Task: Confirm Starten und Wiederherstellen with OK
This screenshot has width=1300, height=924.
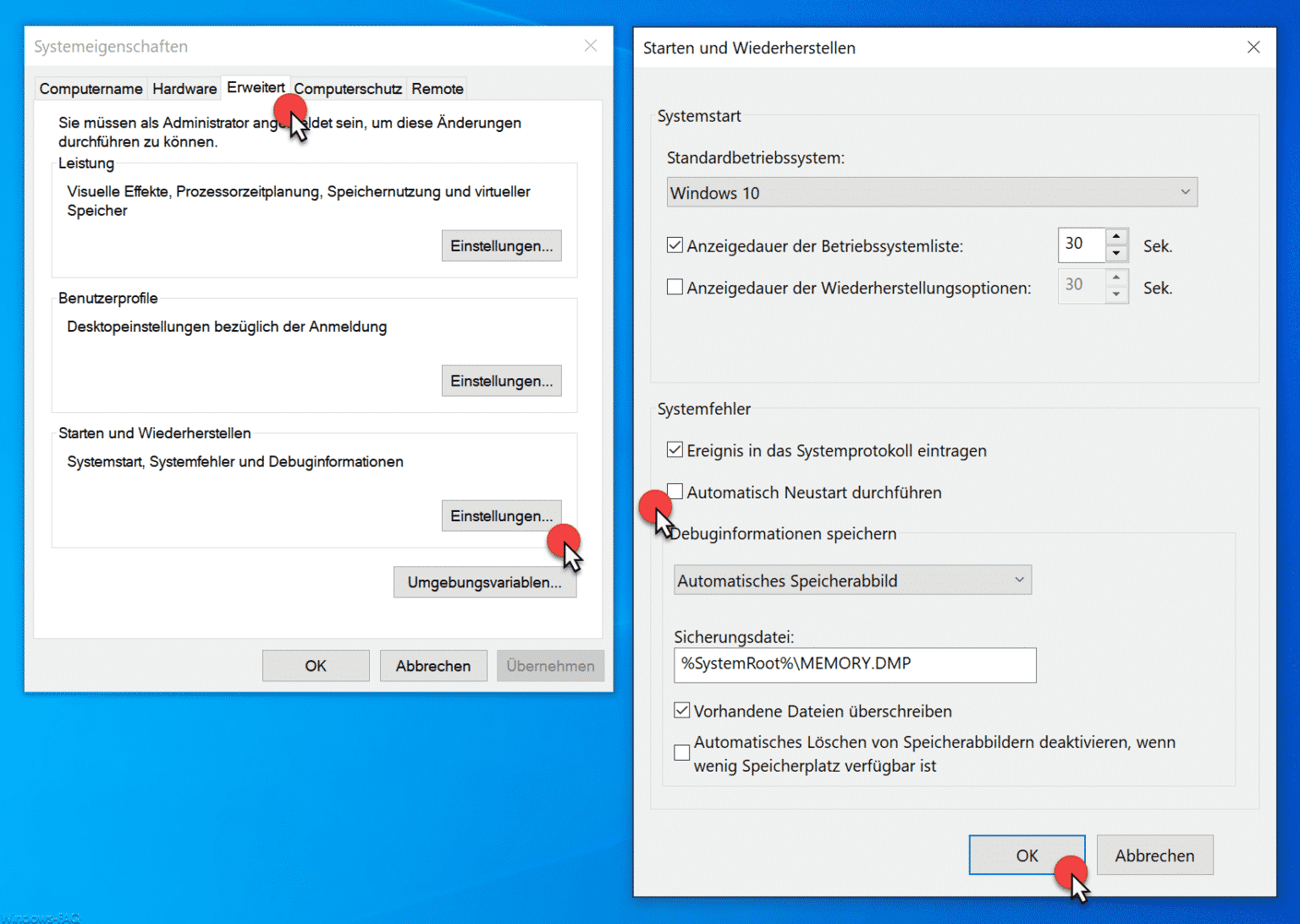Action: 1026,855
